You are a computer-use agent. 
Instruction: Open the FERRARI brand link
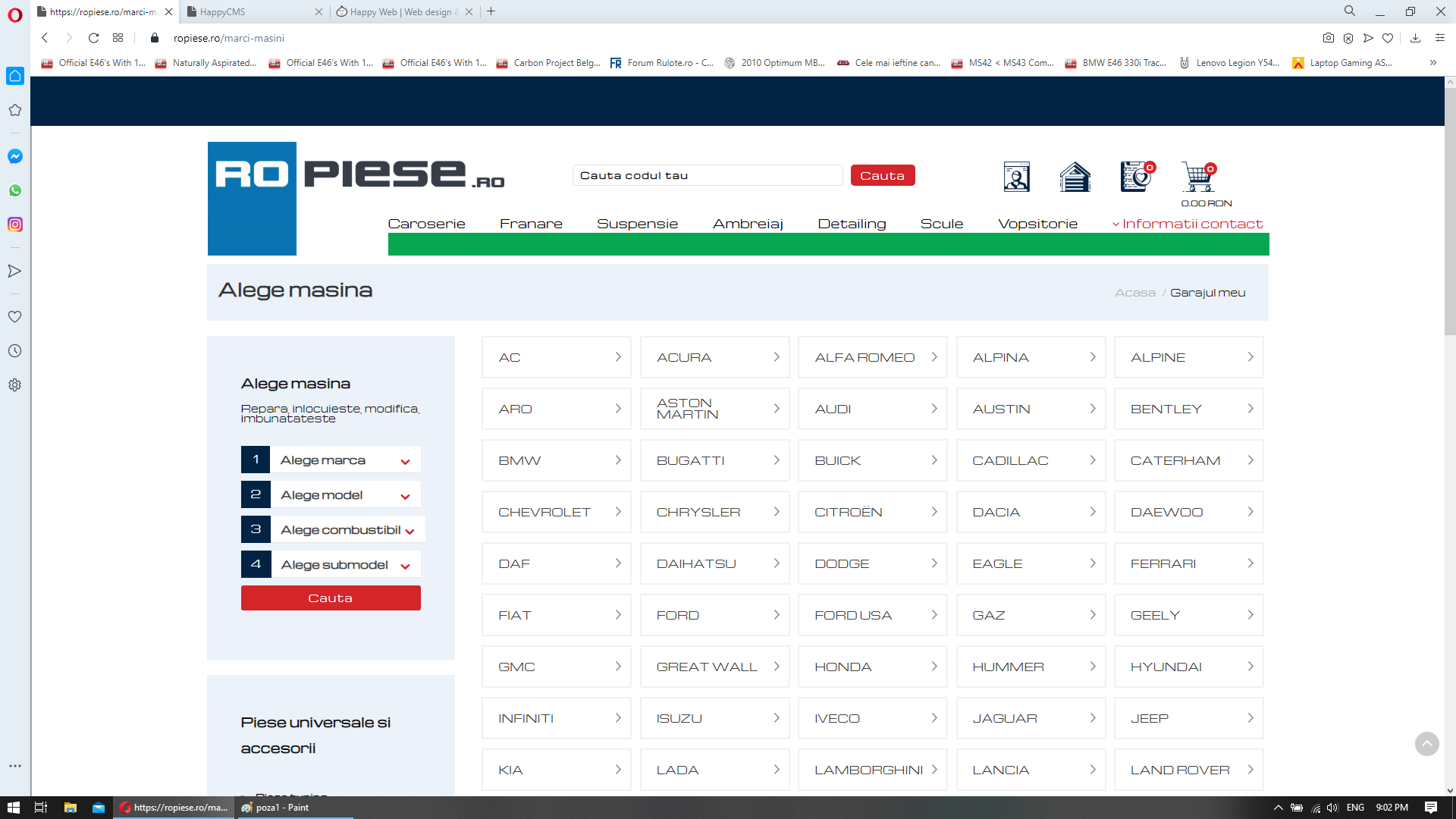tap(1188, 563)
